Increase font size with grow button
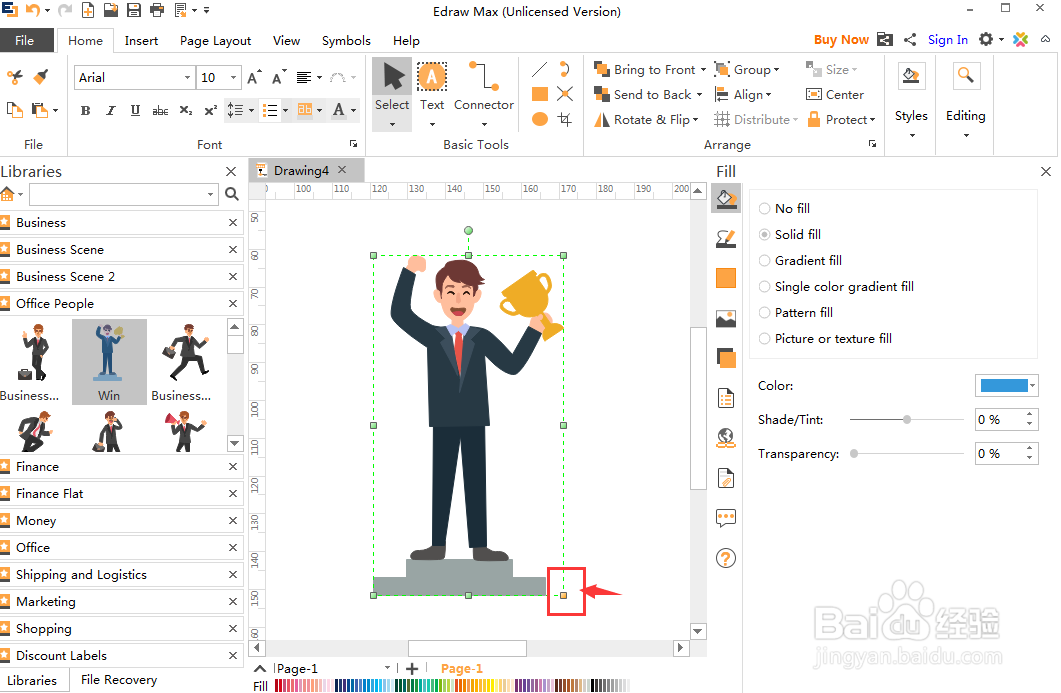The height and width of the screenshot is (693, 1061). pyautogui.click(x=254, y=77)
